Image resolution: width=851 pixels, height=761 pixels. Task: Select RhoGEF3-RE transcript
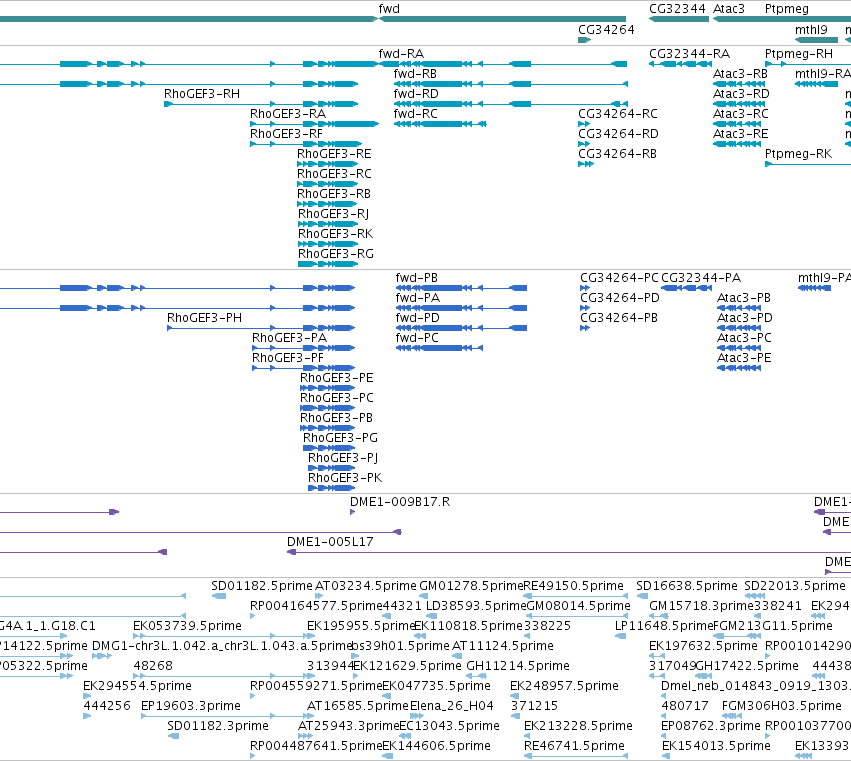pyautogui.click(x=334, y=154)
